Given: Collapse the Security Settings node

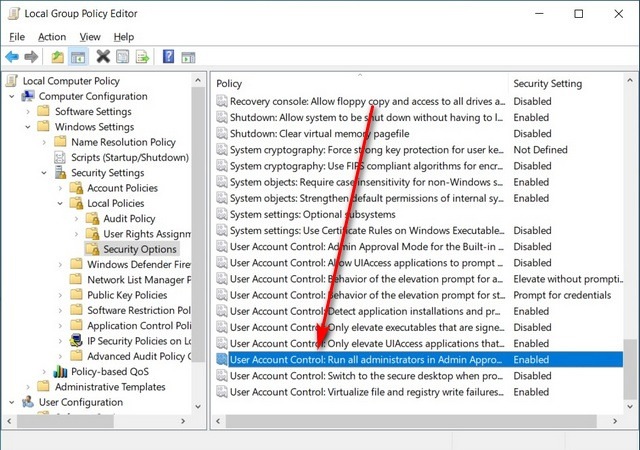Looking at the screenshot, I should point(44,173).
